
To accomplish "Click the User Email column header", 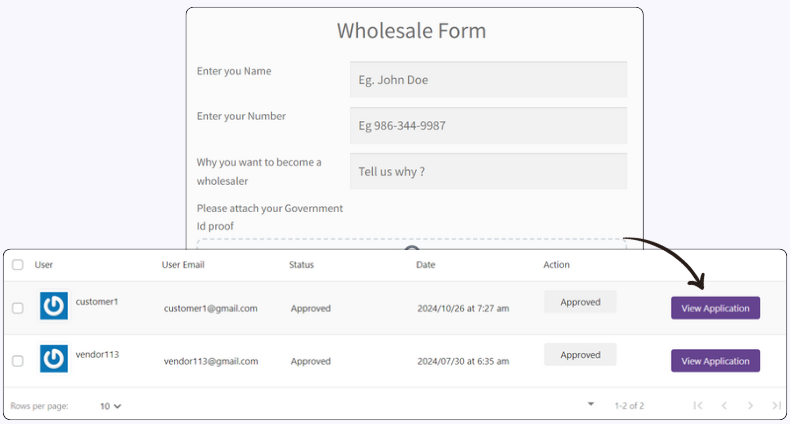I will click(x=183, y=265).
